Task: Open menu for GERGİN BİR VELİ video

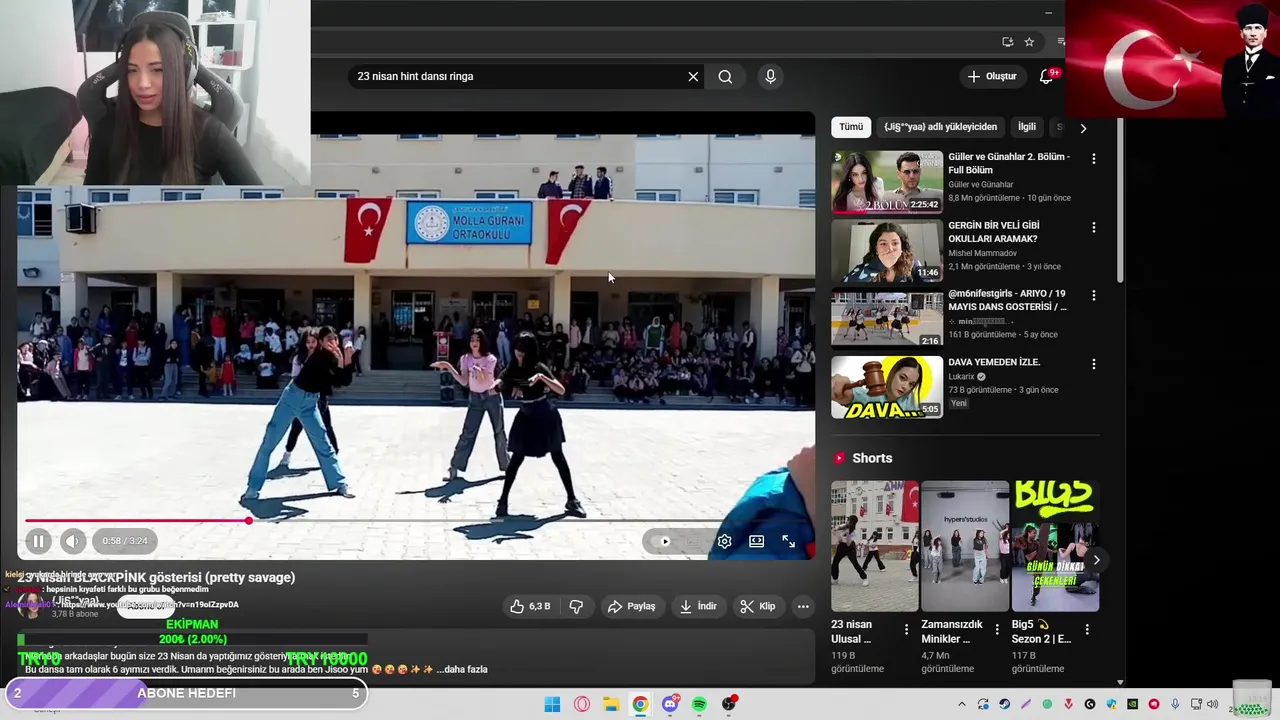Action: 1093,228
